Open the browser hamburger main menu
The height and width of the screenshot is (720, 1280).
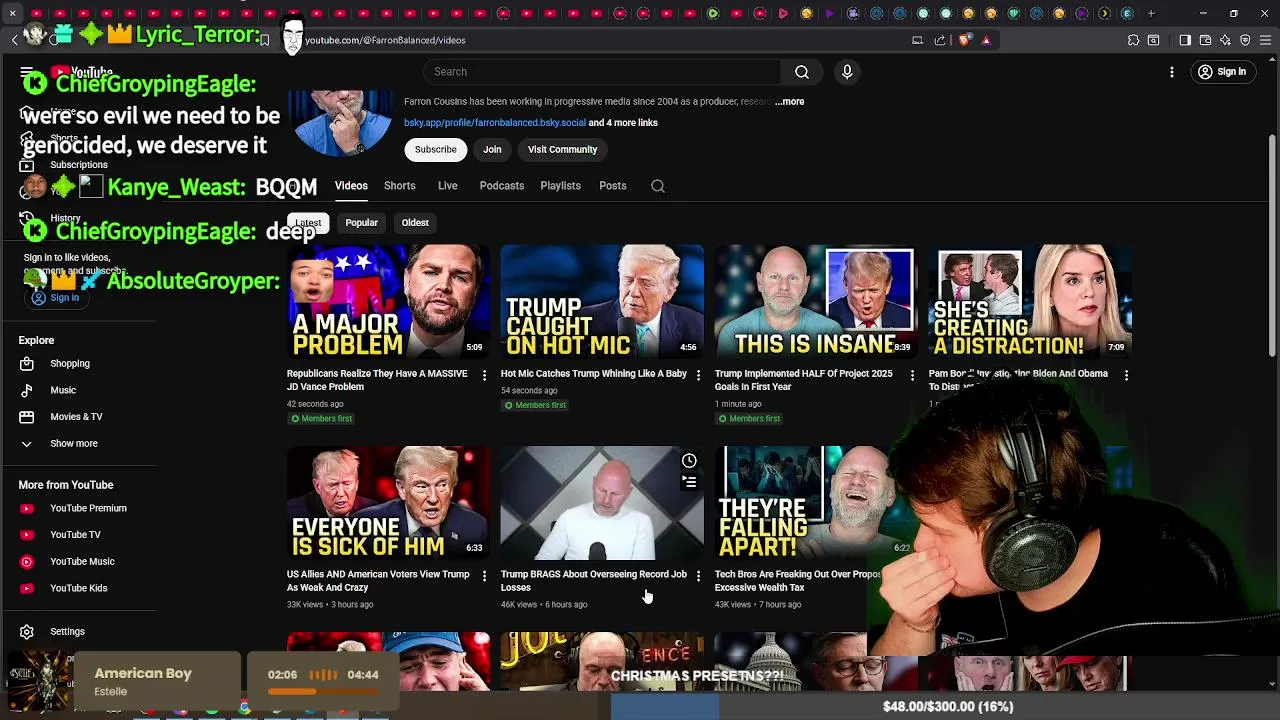click(x=1265, y=40)
